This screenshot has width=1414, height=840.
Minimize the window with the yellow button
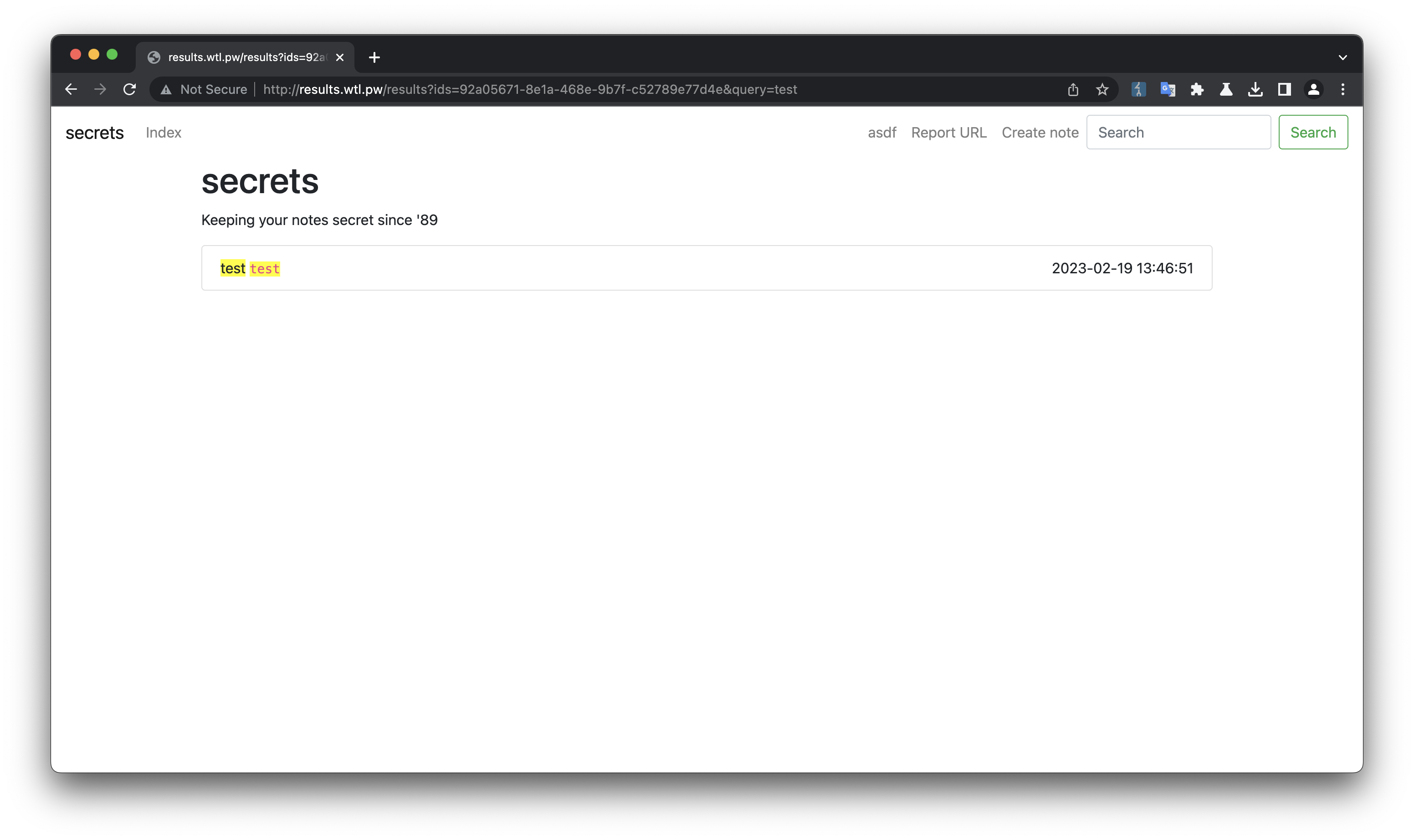tap(94, 54)
